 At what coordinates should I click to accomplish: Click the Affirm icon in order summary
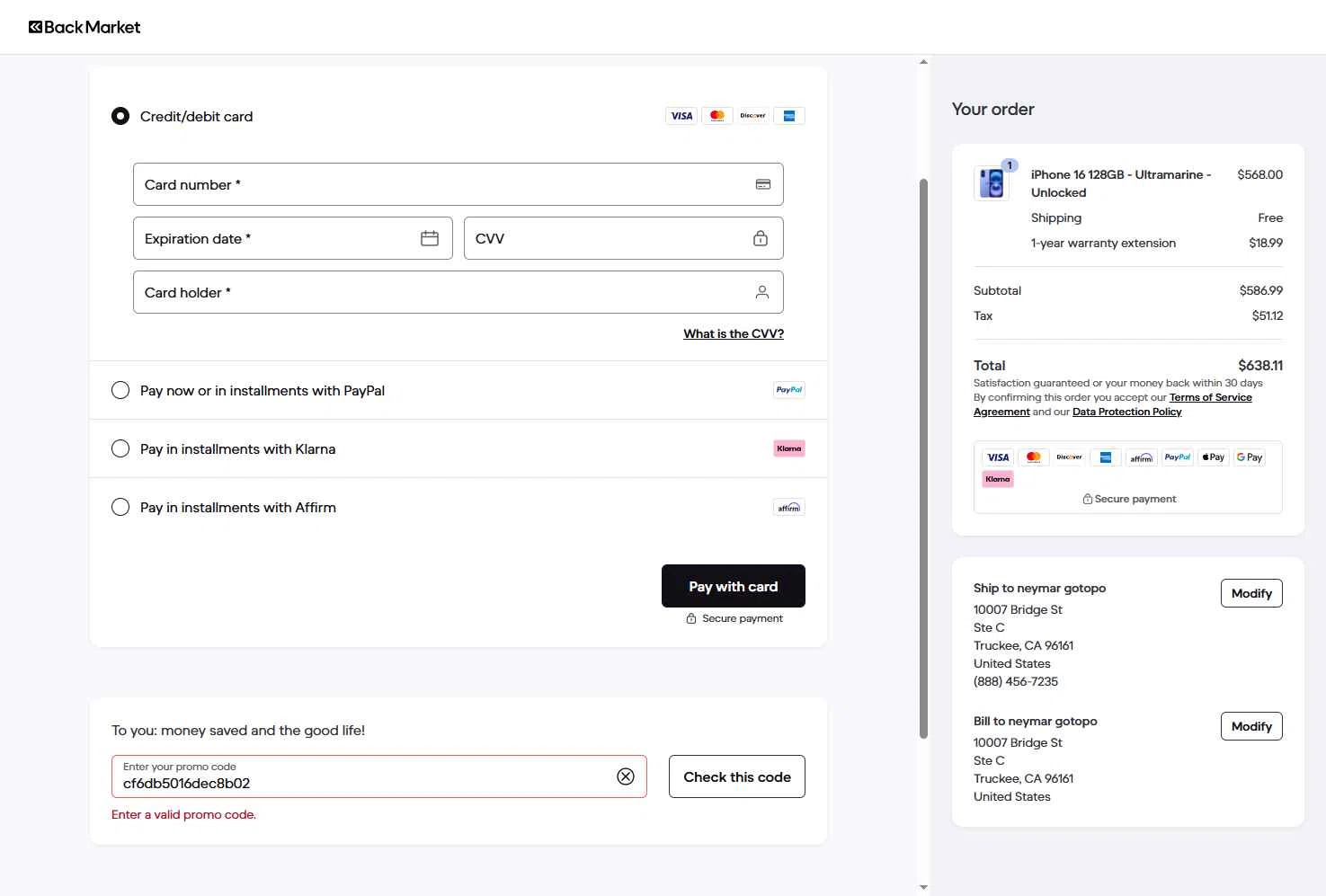(1142, 457)
